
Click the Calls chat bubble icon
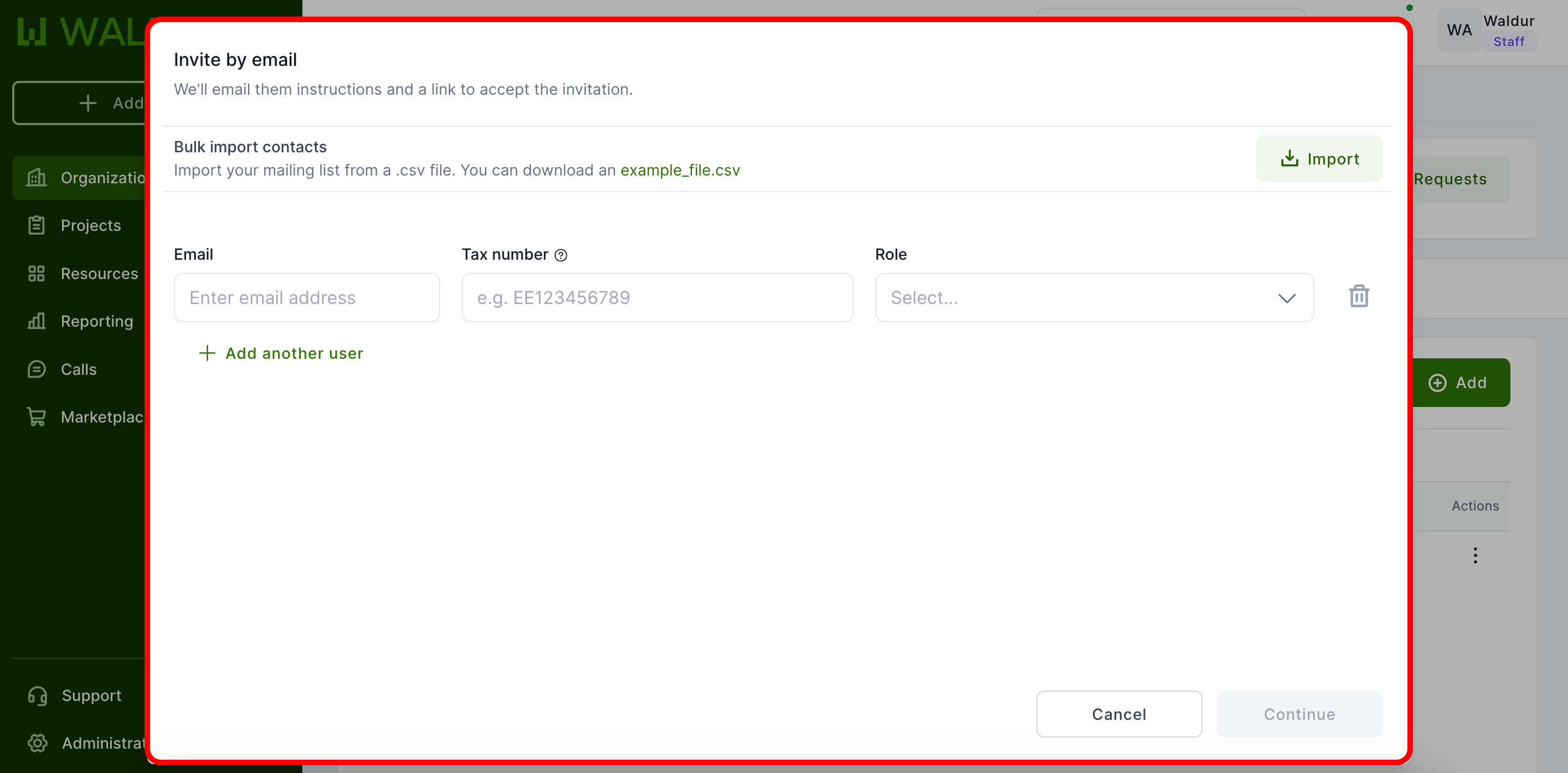click(x=37, y=369)
